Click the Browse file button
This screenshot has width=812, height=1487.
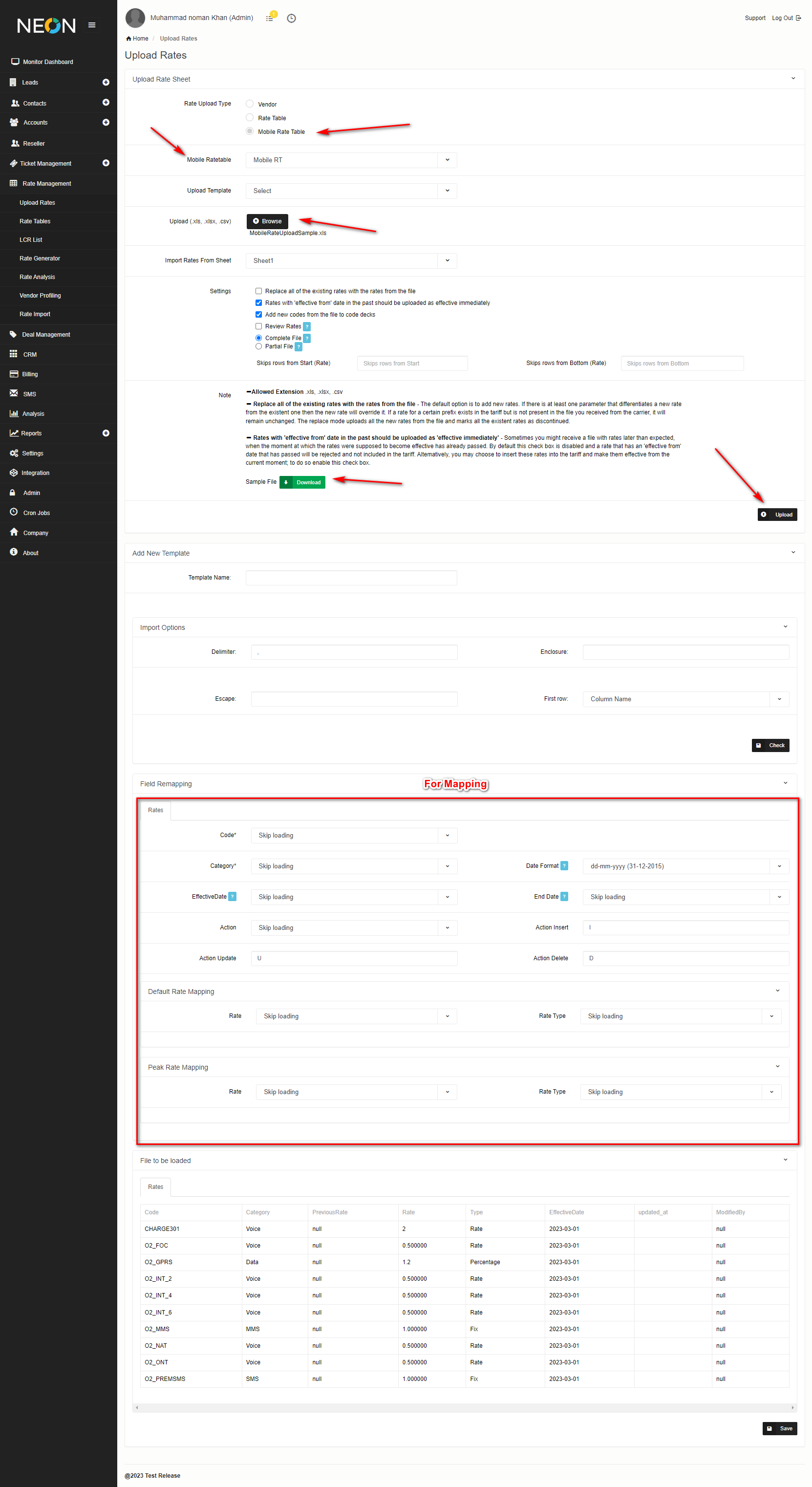(x=267, y=221)
